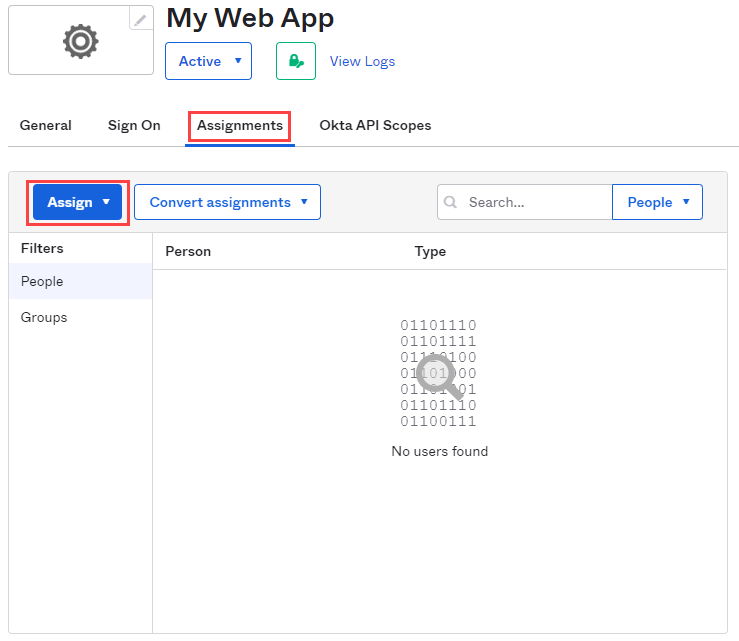
Task: Expand the Convert assignments dropdown
Action: coord(227,202)
